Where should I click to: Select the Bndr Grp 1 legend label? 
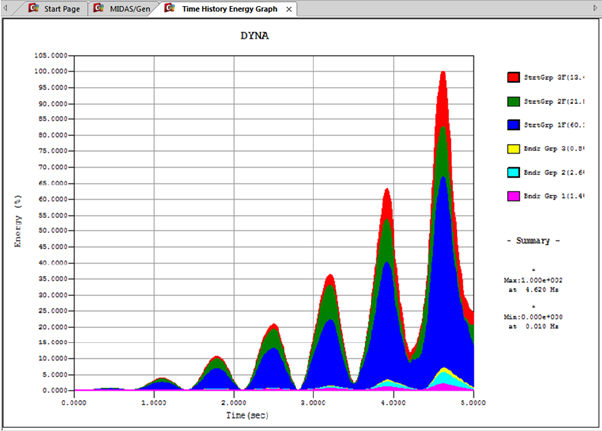click(554, 196)
